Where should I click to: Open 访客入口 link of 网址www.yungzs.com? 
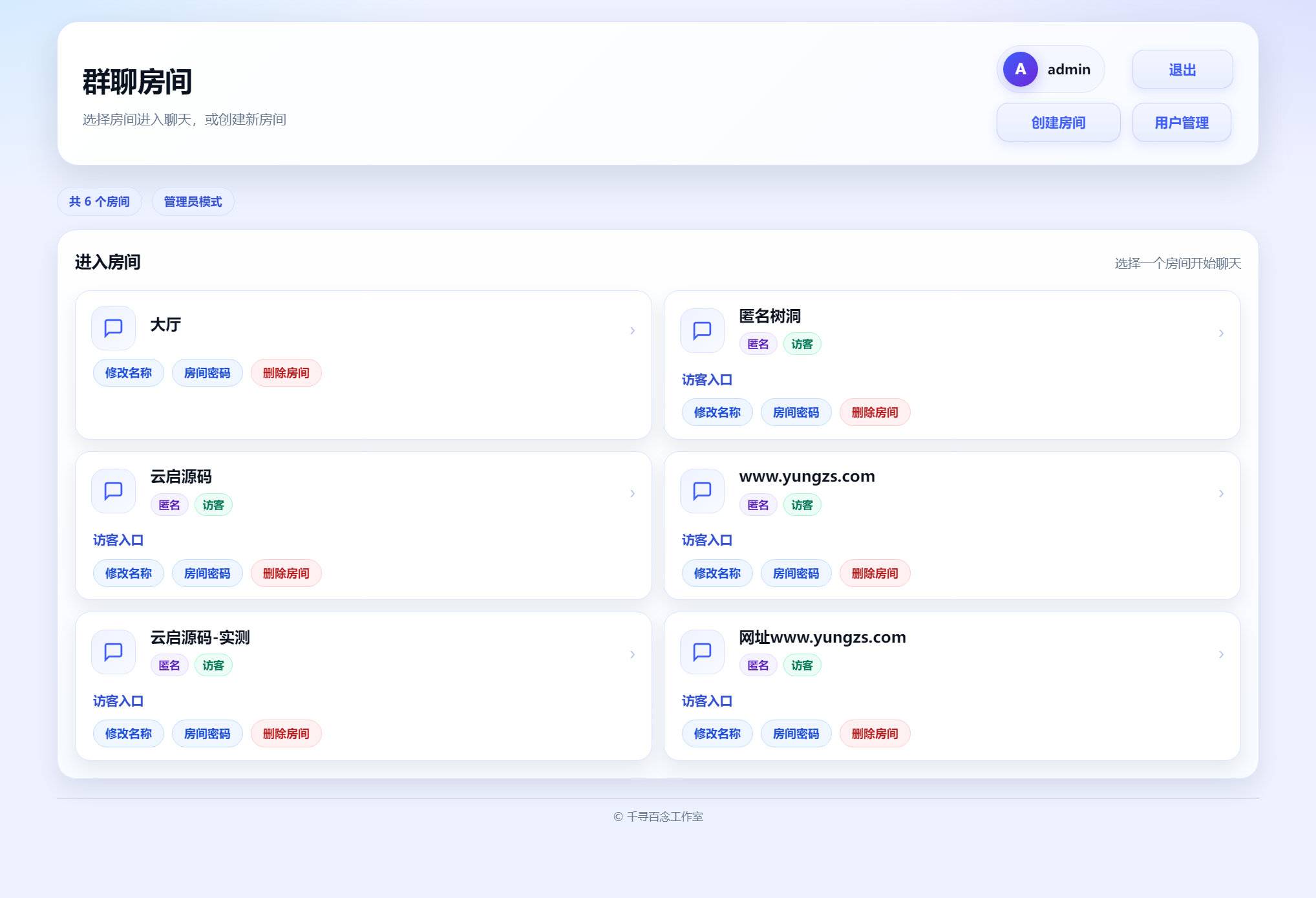click(x=707, y=701)
